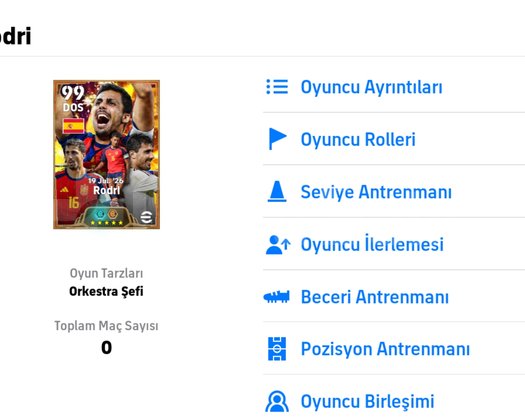The width and height of the screenshot is (525, 420).
Task: Open Oyuncu Birleşimi
Action: point(367,401)
